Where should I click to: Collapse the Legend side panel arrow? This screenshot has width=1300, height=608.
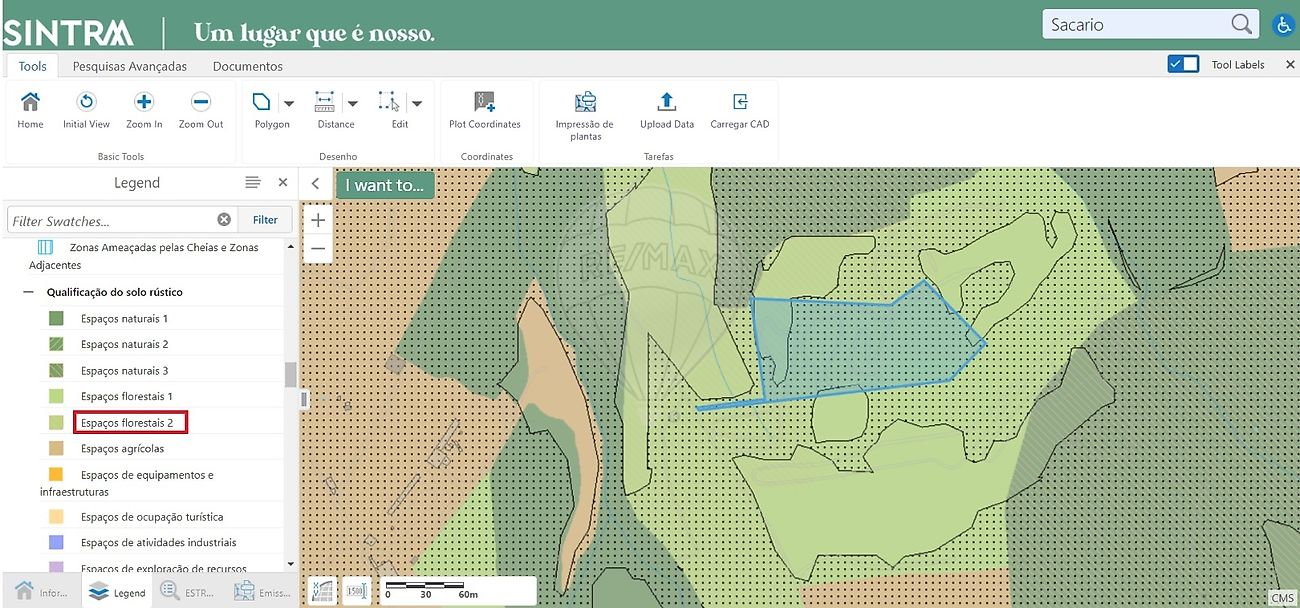[315, 184]
